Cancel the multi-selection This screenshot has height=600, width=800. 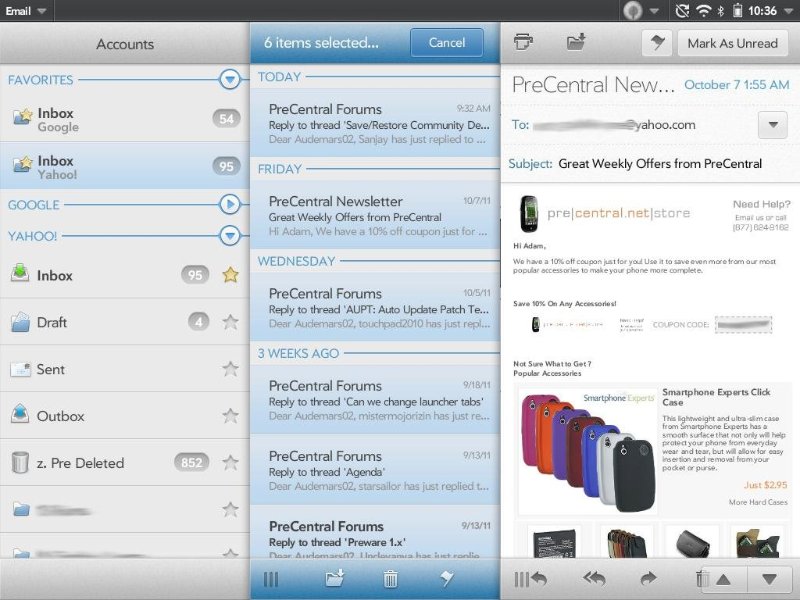446,42
